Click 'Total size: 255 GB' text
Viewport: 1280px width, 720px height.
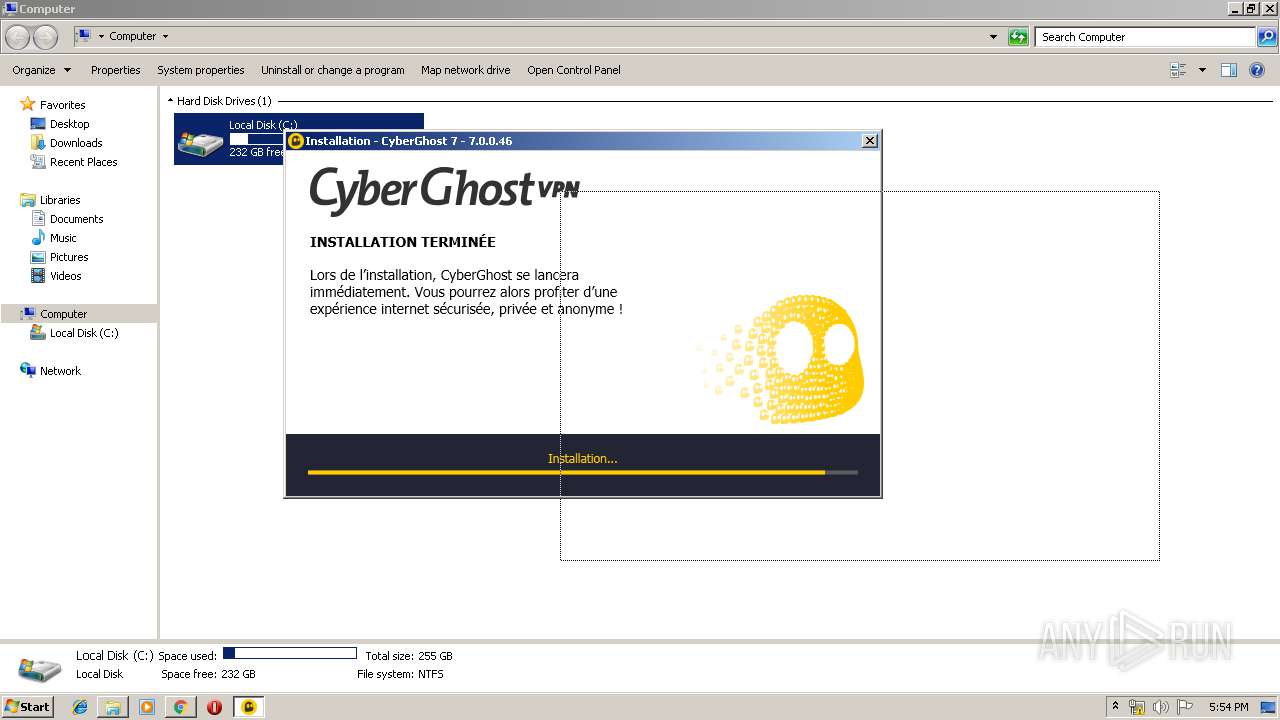(x=409, y=656)
